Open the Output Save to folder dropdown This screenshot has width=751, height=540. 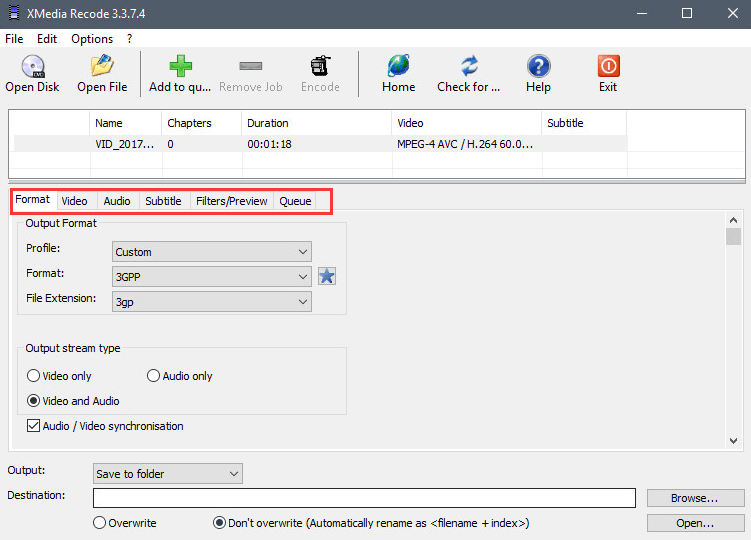pos(168,473)
